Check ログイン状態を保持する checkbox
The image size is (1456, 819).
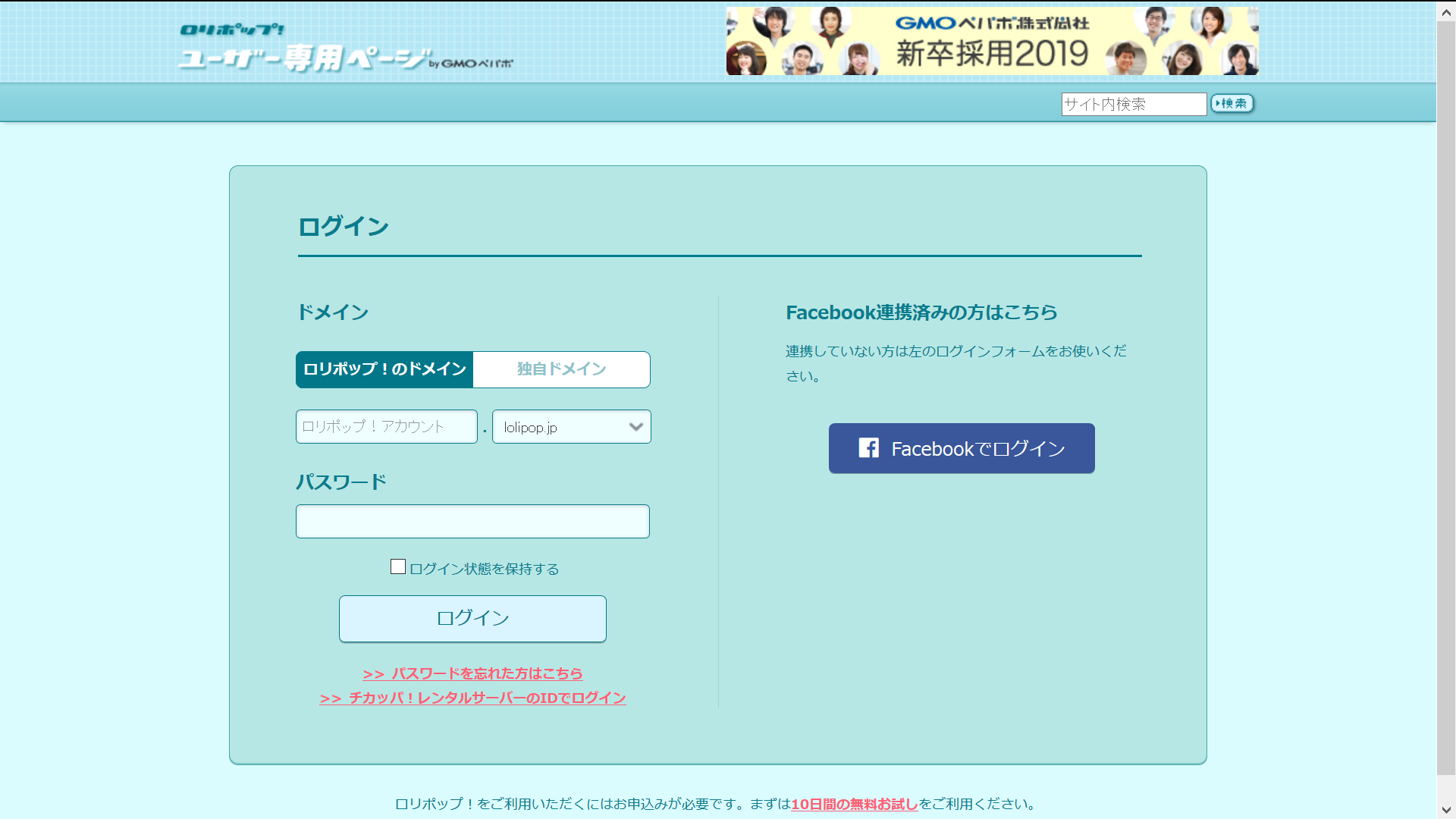click(x=398, y=567)
